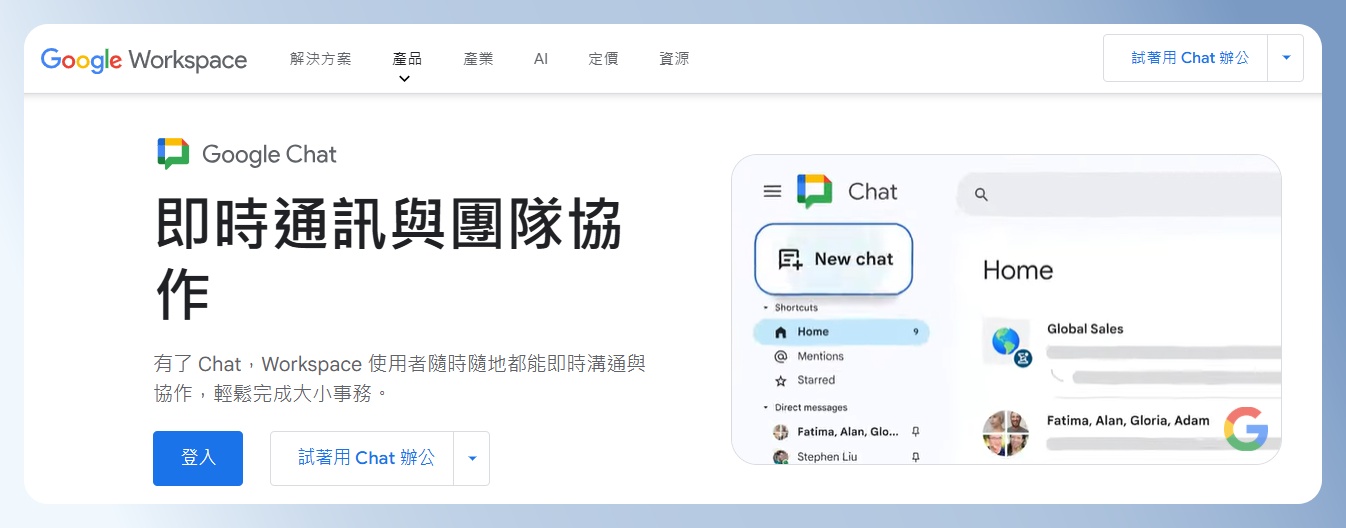This screenshot has height=528, width=1346.
Task: Click the Global Sales globe avatar
Action: pos(1005,342)
